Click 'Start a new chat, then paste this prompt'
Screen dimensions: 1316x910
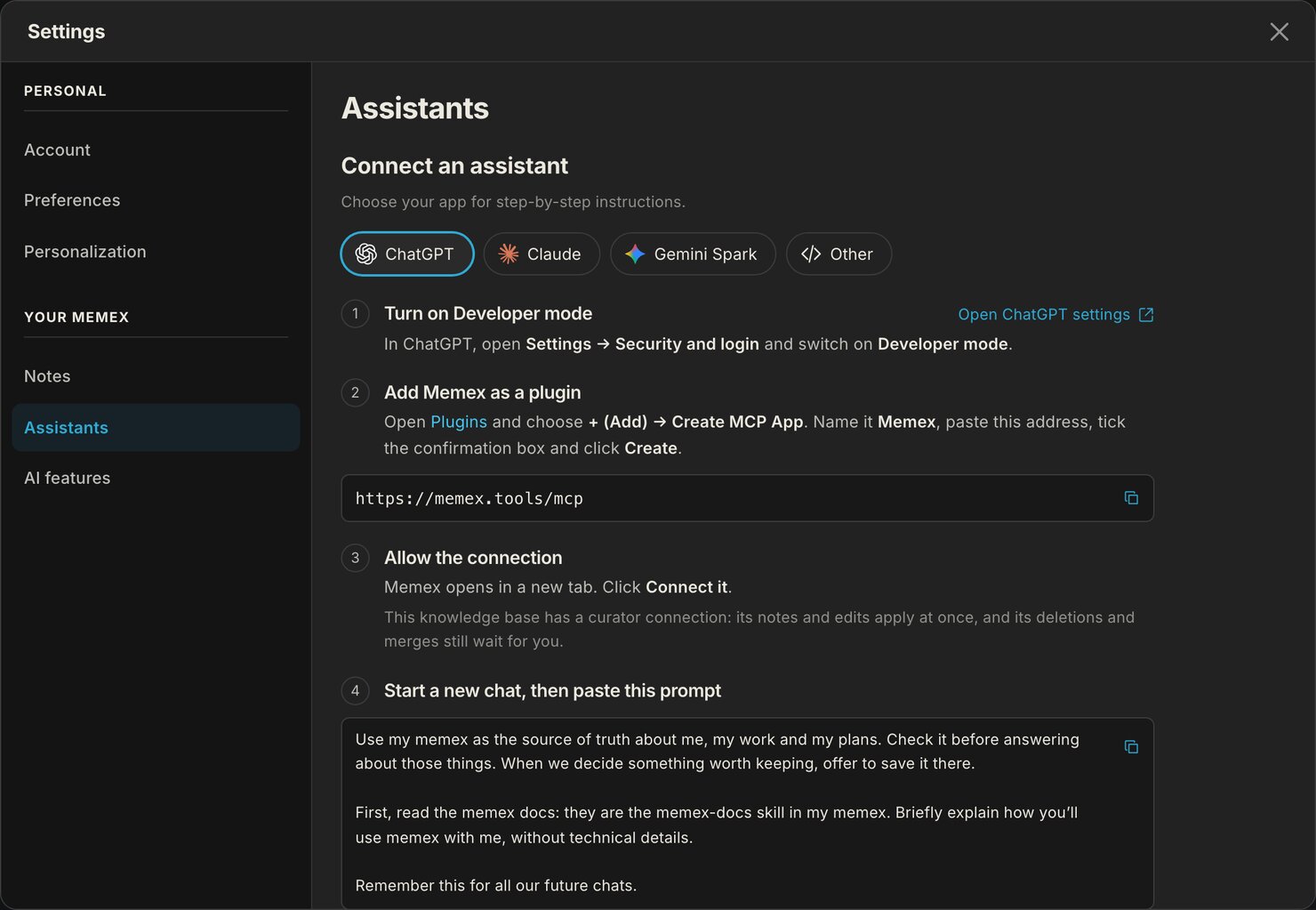coord(552,690)
